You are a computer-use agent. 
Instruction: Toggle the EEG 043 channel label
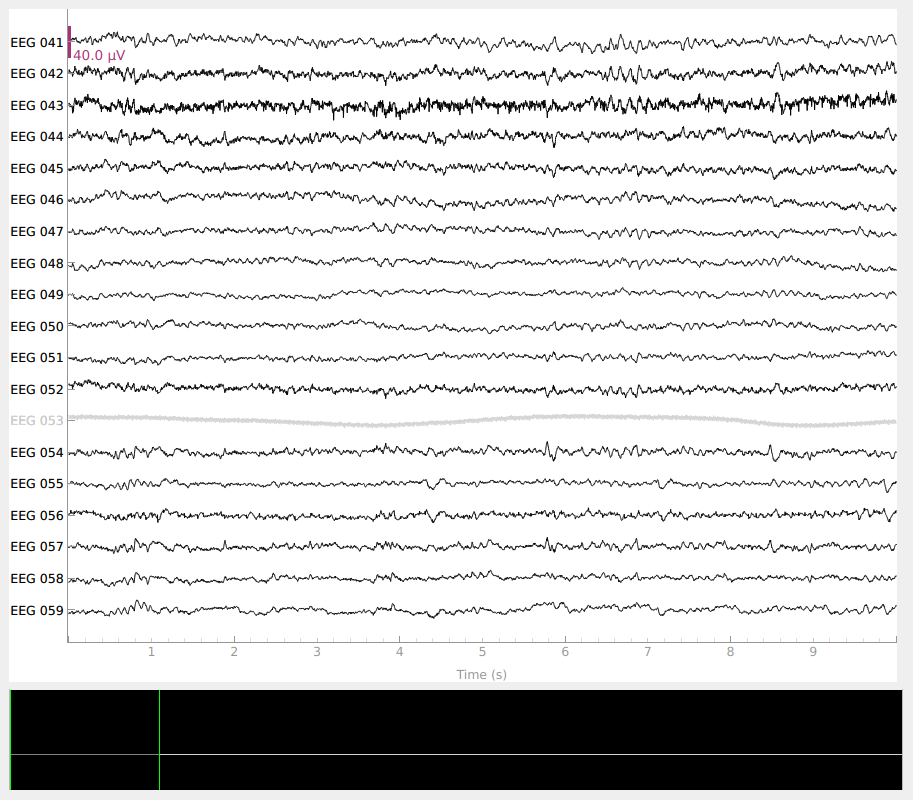pos(37,105)
